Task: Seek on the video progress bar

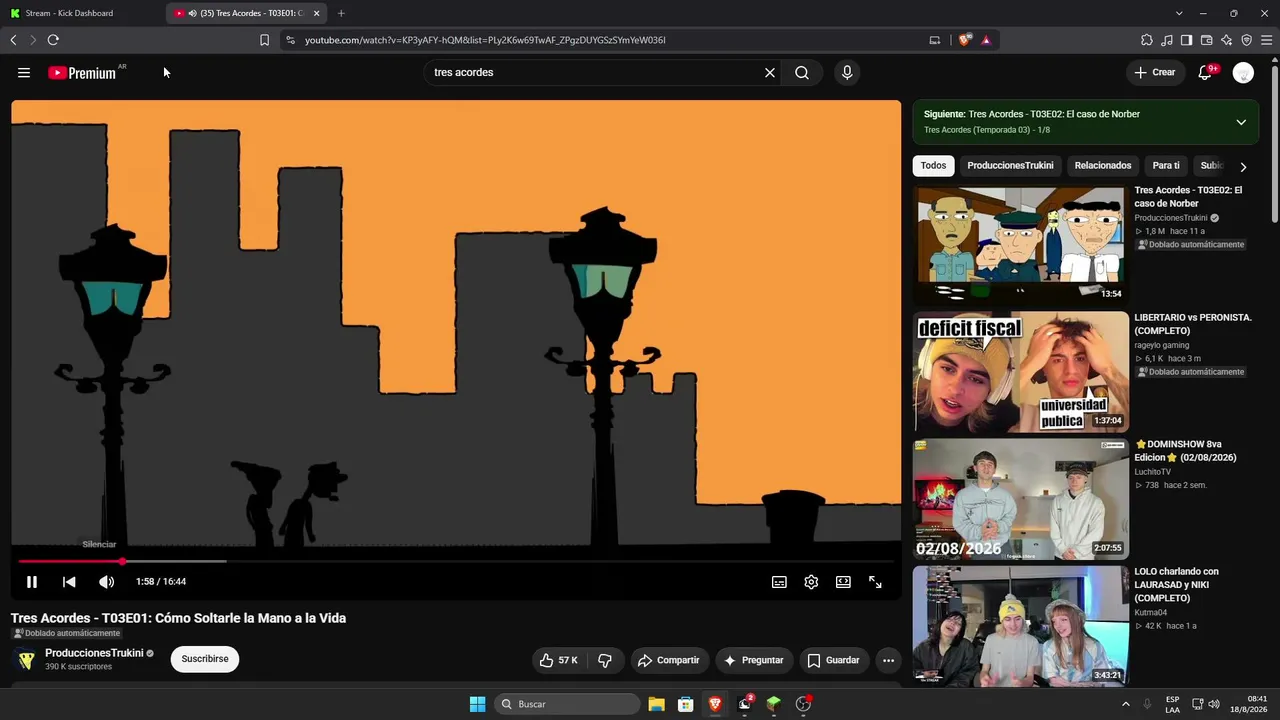Action: click(456, 561)
